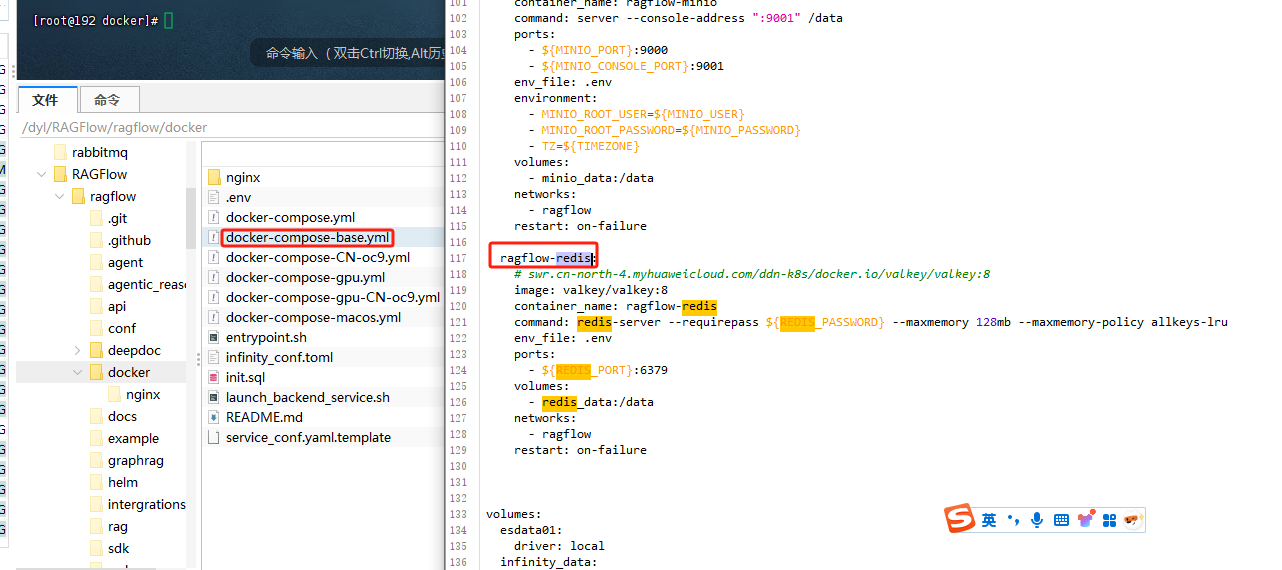Screen dimensions: 1282x570
Task: Open the Sogou skin shirt icon
Action: [1085, 520]
